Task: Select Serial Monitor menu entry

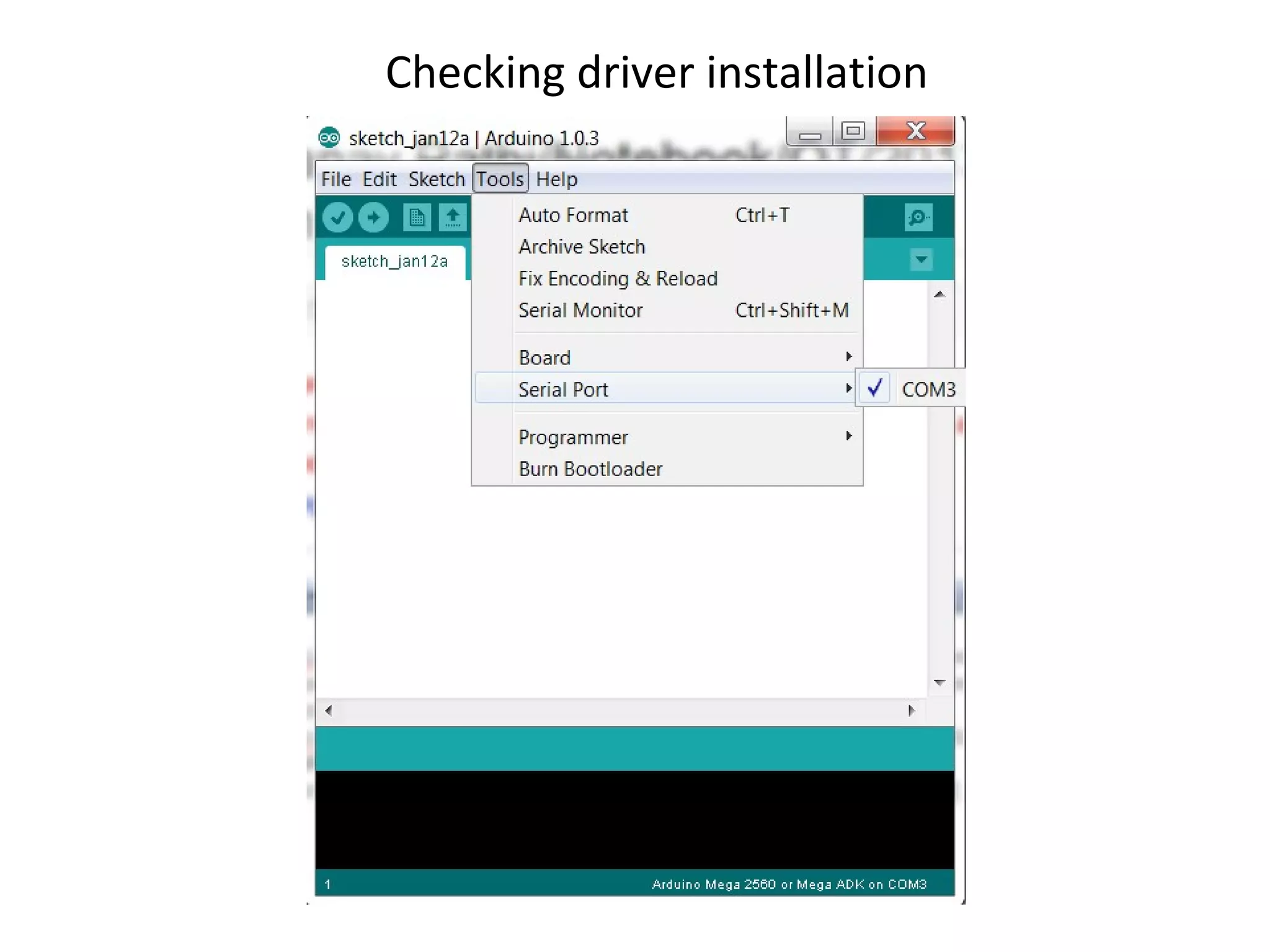Action: coord(668,310)
